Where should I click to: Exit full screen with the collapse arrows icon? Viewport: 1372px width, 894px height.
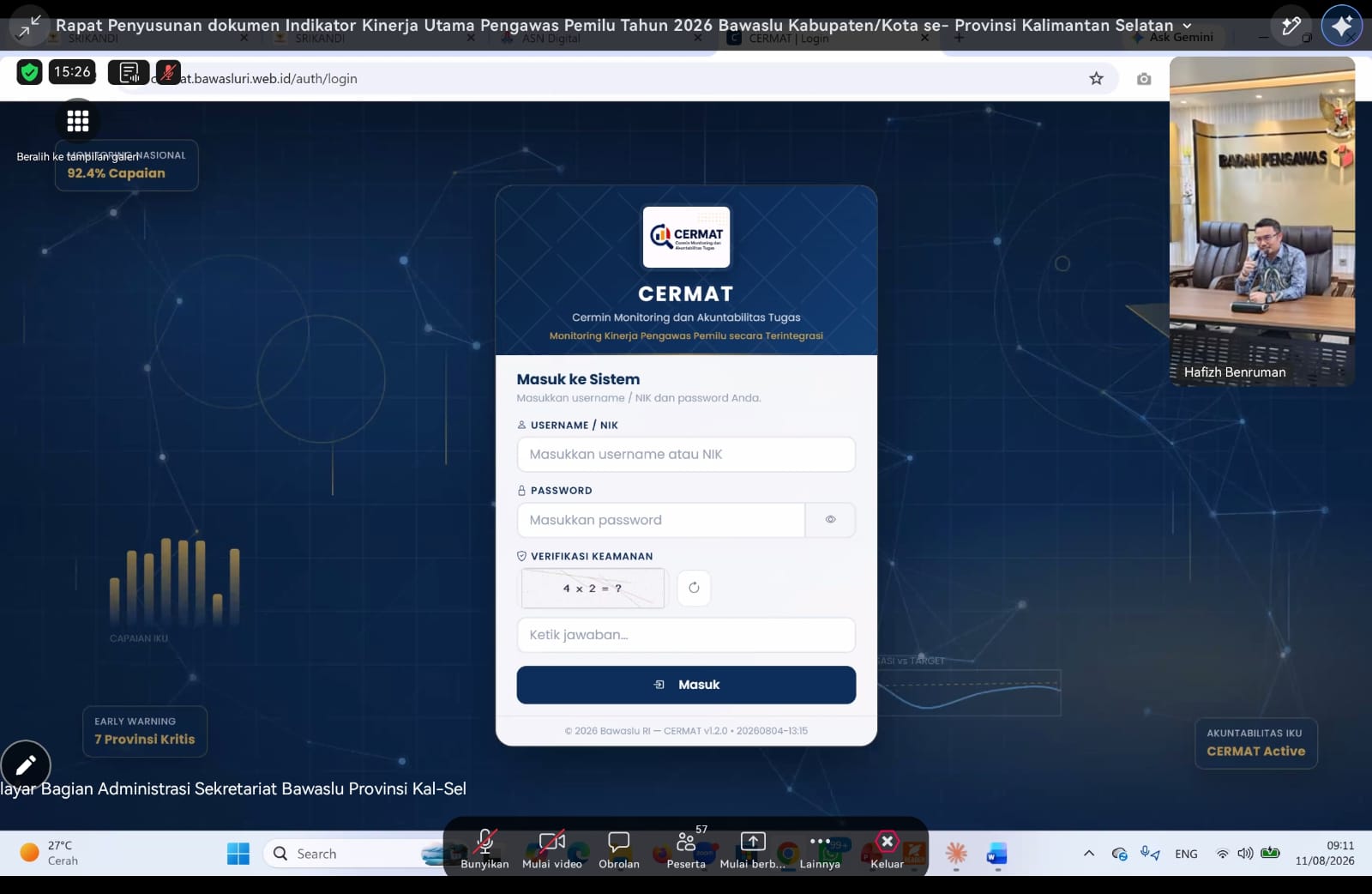click(x=28, y=26)
